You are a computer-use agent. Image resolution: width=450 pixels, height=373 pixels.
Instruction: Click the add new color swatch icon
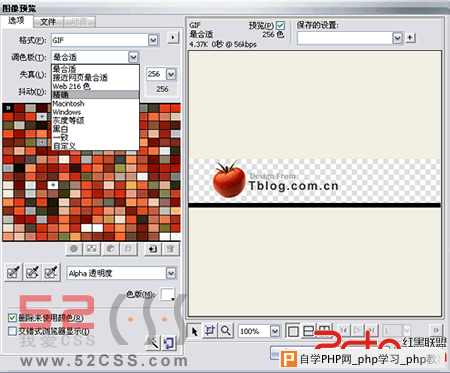153,249
